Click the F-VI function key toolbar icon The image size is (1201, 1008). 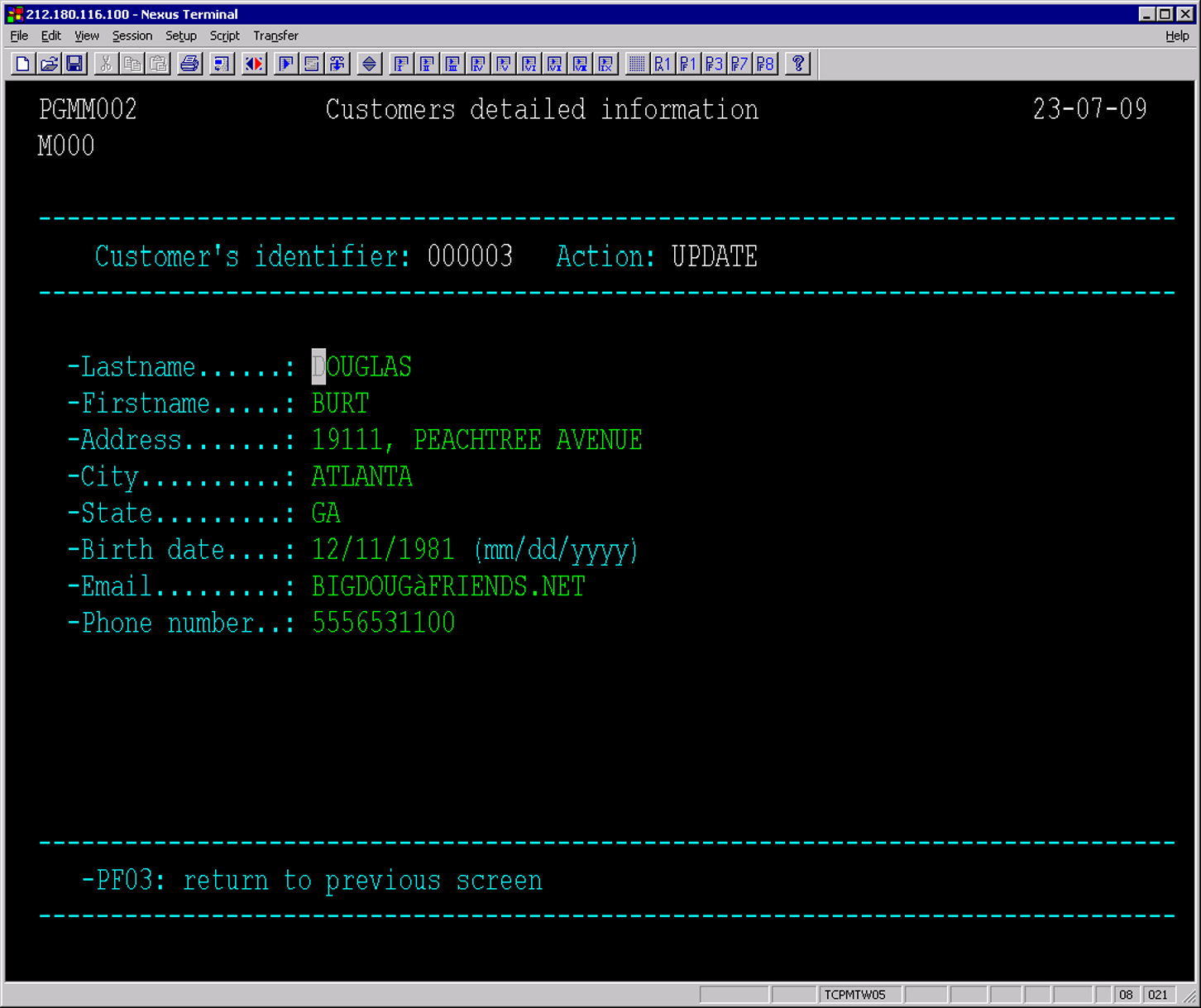530,64
